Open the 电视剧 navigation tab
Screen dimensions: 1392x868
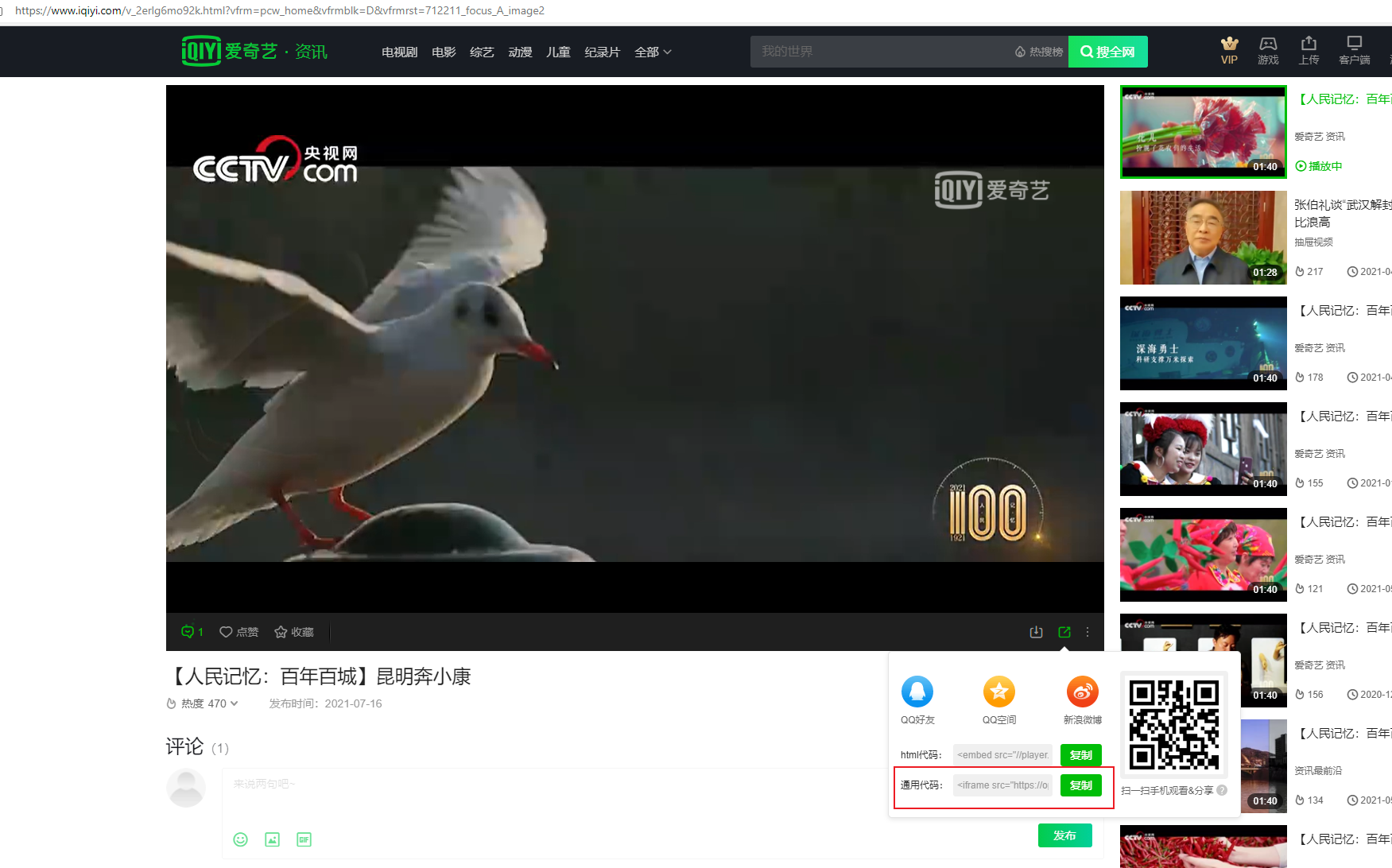[x=399, y=52]
